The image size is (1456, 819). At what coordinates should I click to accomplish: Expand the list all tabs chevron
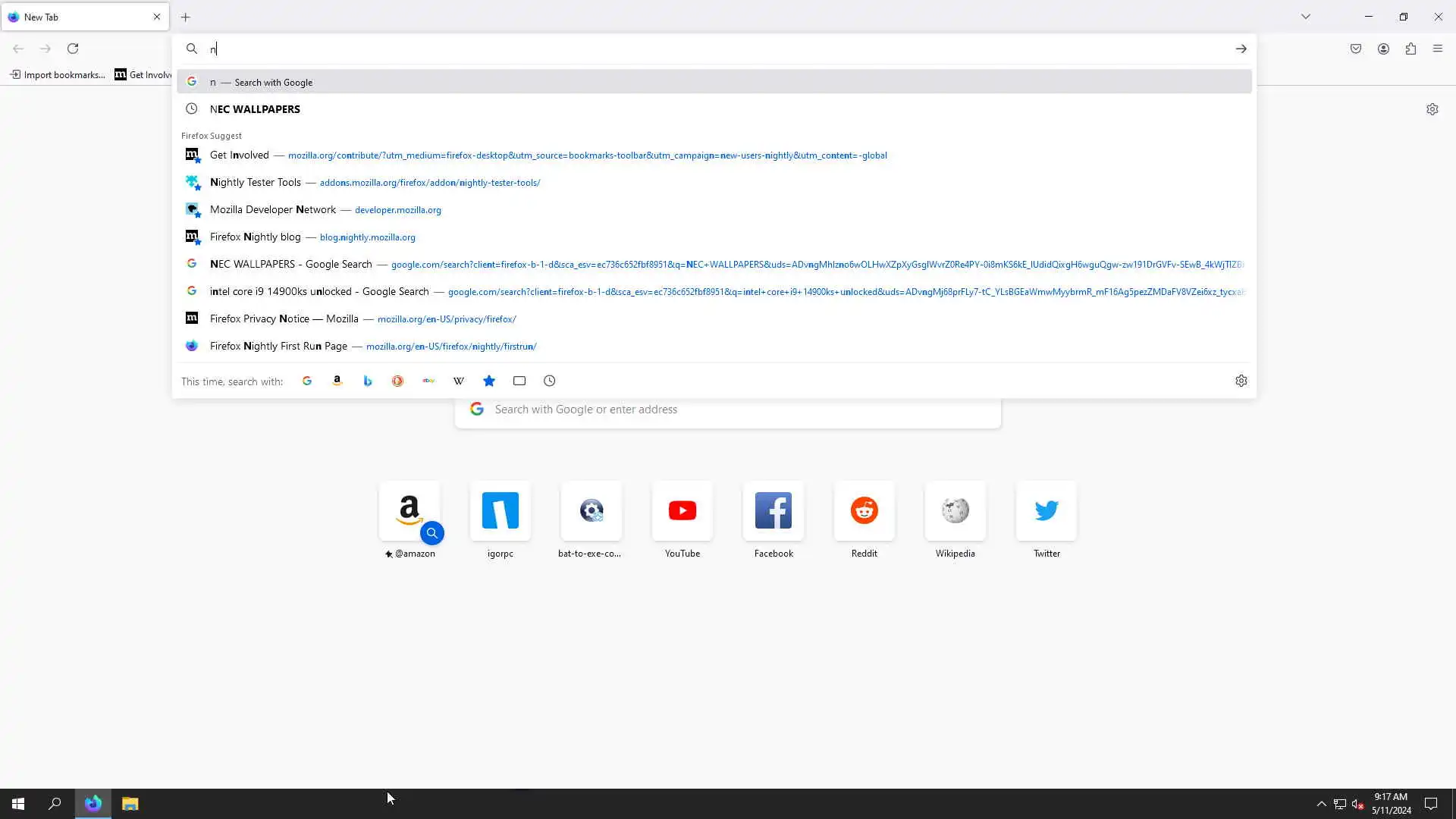tap(1306, 17)
